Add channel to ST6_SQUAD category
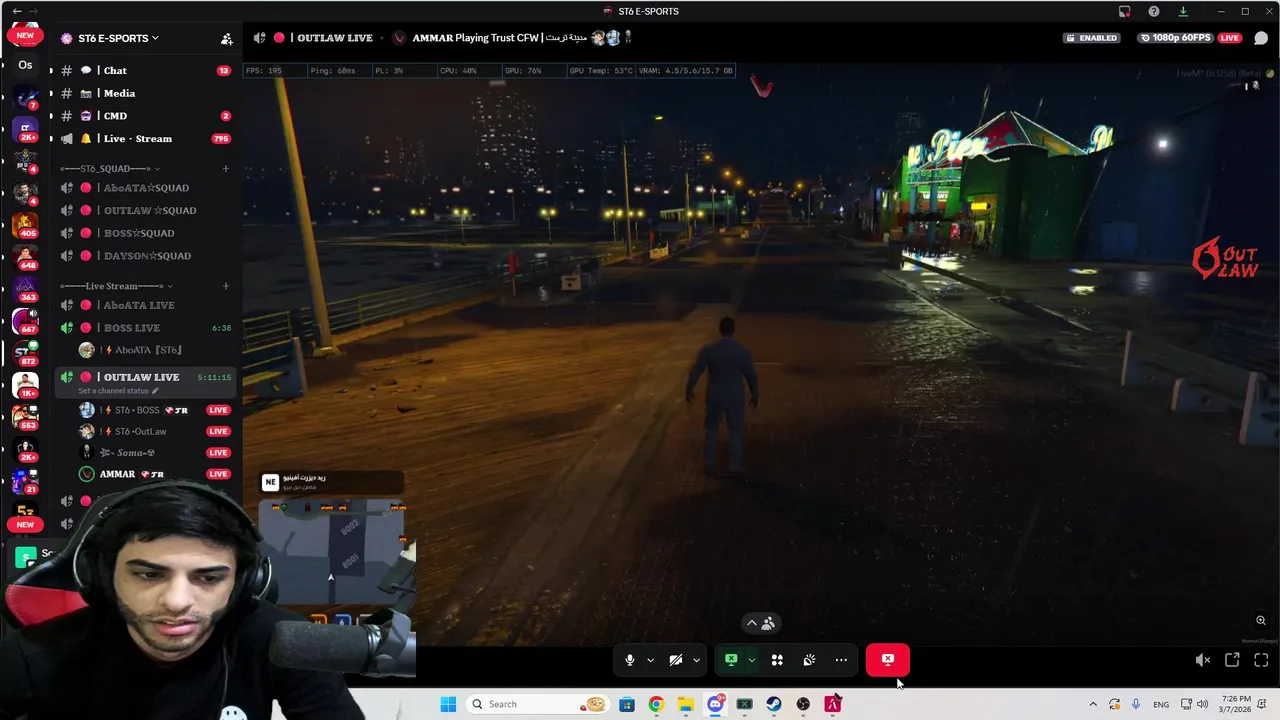 click(x=226, y=169)
